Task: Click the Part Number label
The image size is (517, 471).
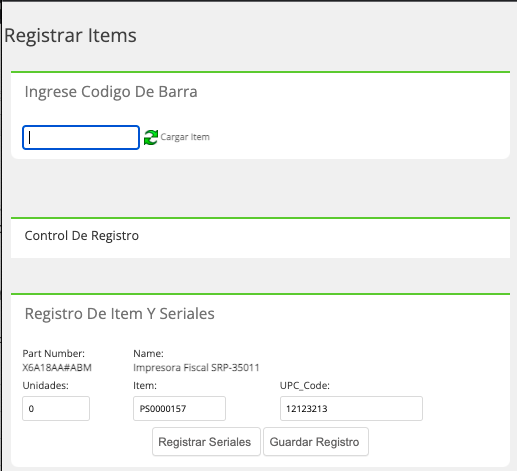Action: click(x=54, y=353)
